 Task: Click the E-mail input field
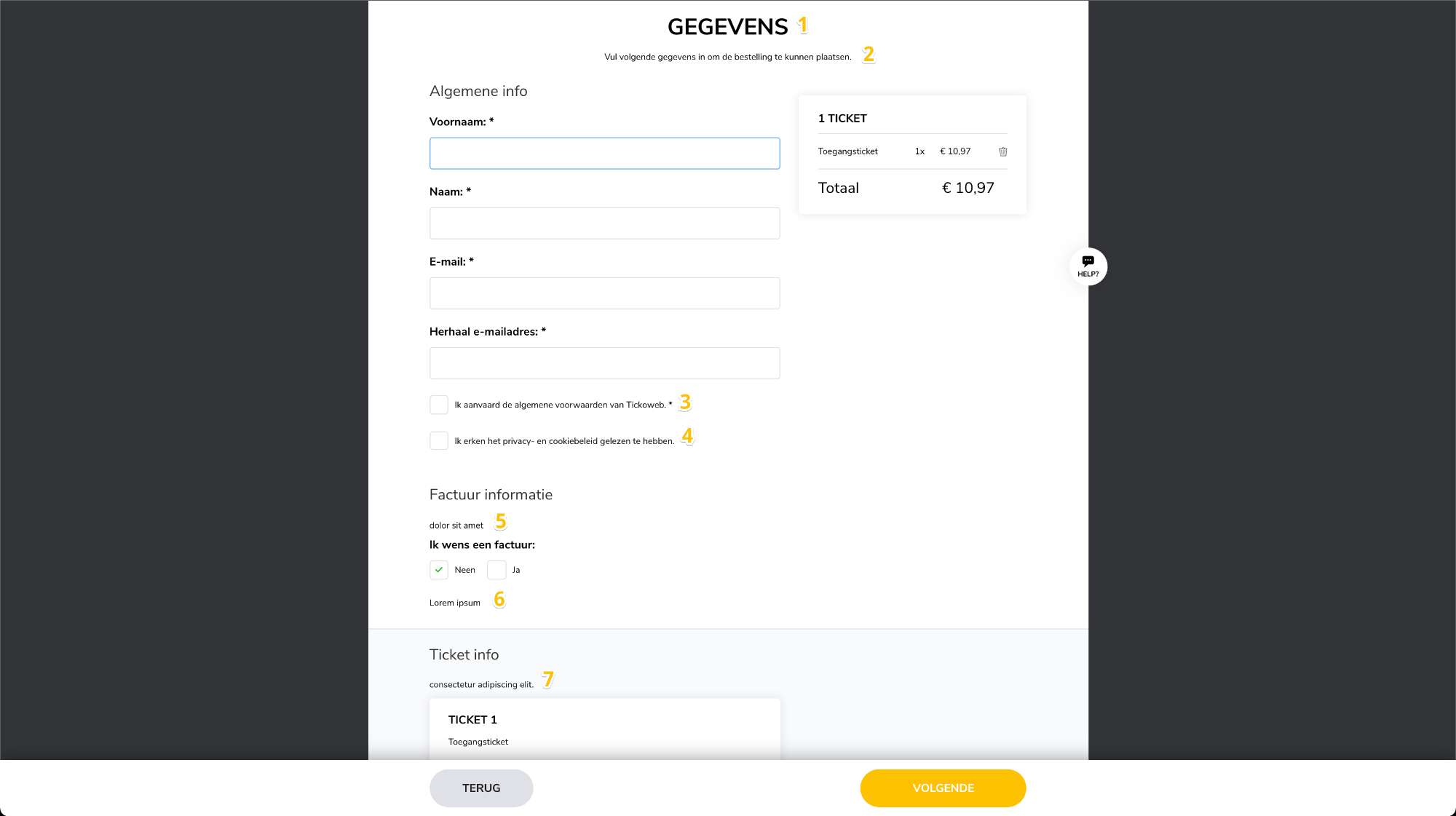[x=604, y=293]
